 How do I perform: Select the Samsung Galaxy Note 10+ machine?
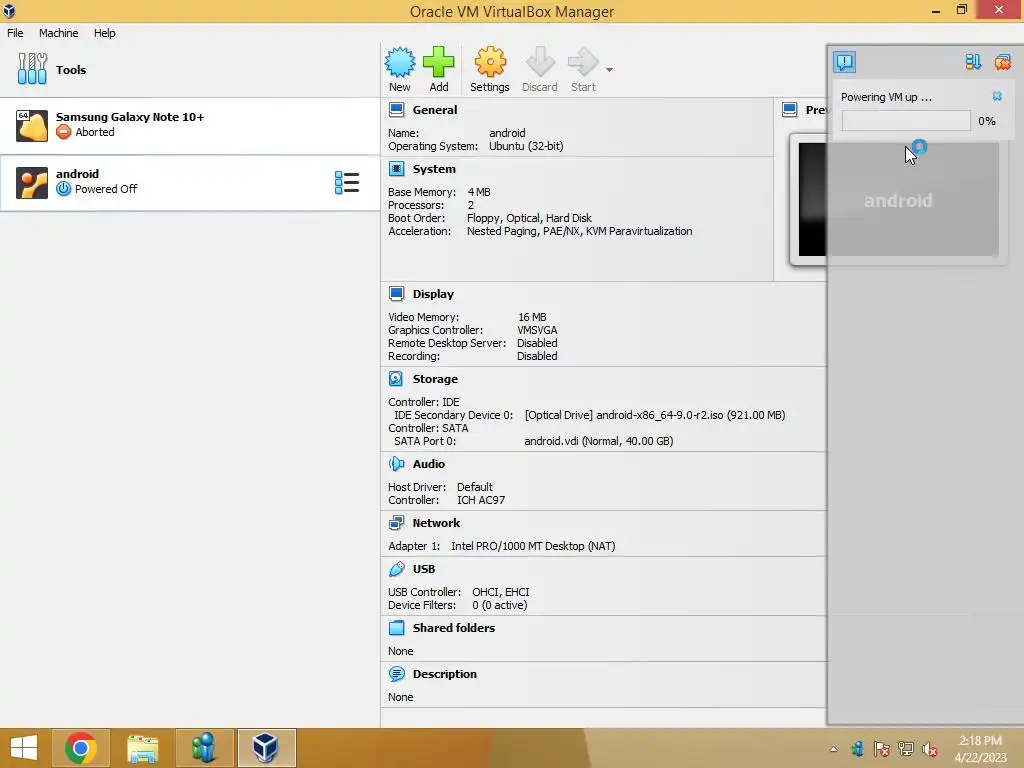pyautogui.click(x=189, y=125)
